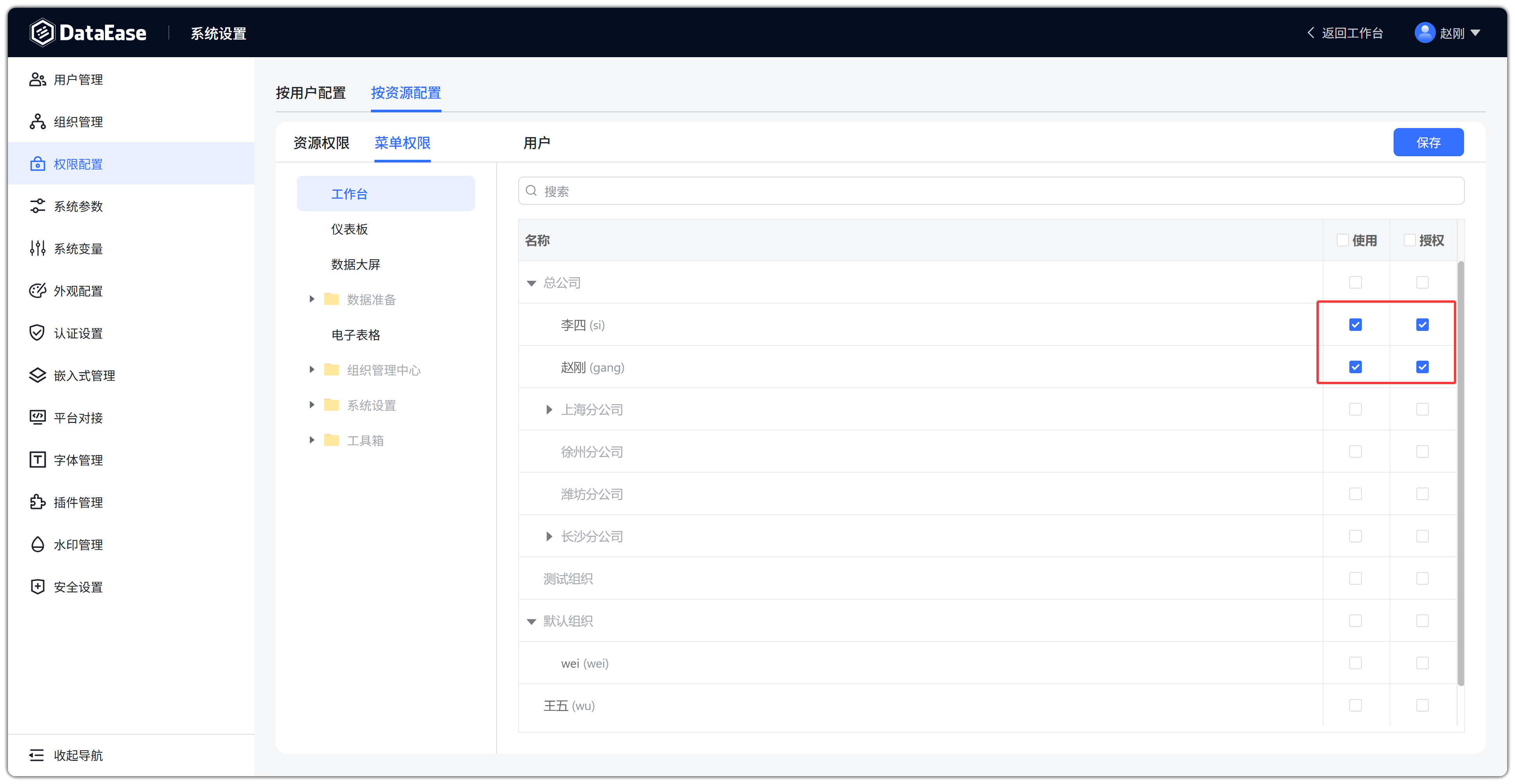Click the 嵌入式管理 layers icon

click(x=38, y=376)
